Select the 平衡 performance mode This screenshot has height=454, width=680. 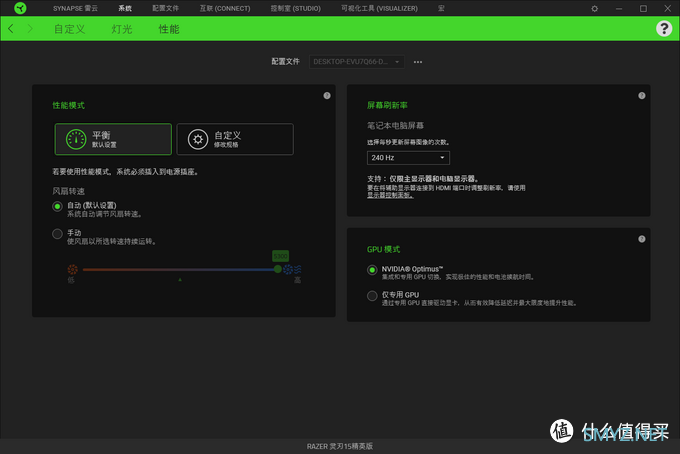[113, 139]
